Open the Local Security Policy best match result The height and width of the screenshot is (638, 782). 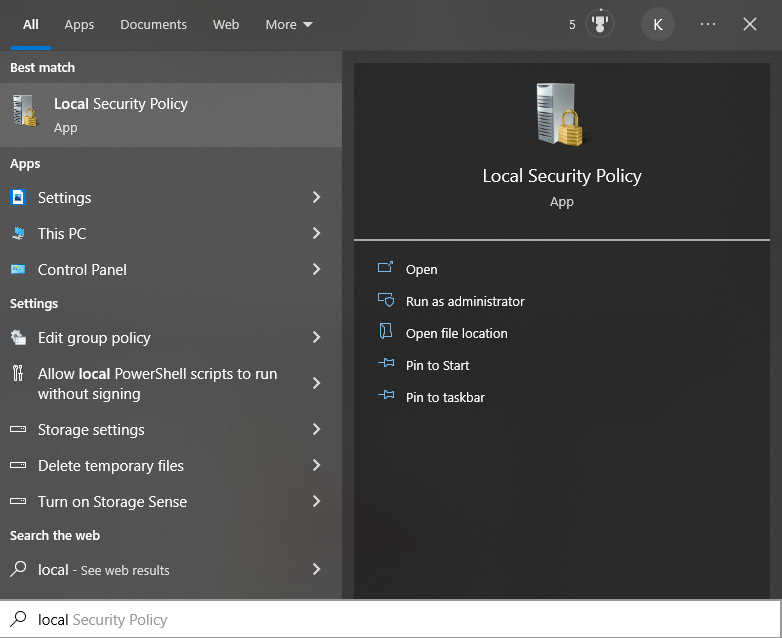click(x=171, y=115)
